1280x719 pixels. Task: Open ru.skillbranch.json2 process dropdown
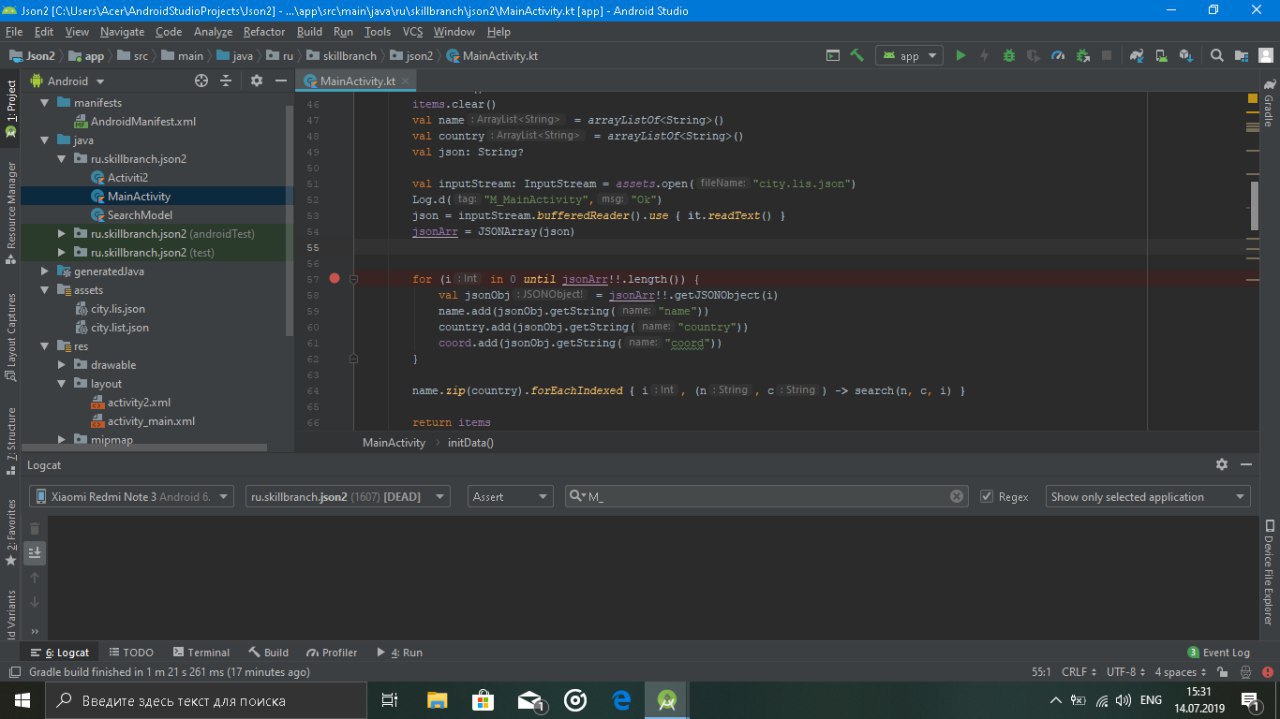click(348, 497)
